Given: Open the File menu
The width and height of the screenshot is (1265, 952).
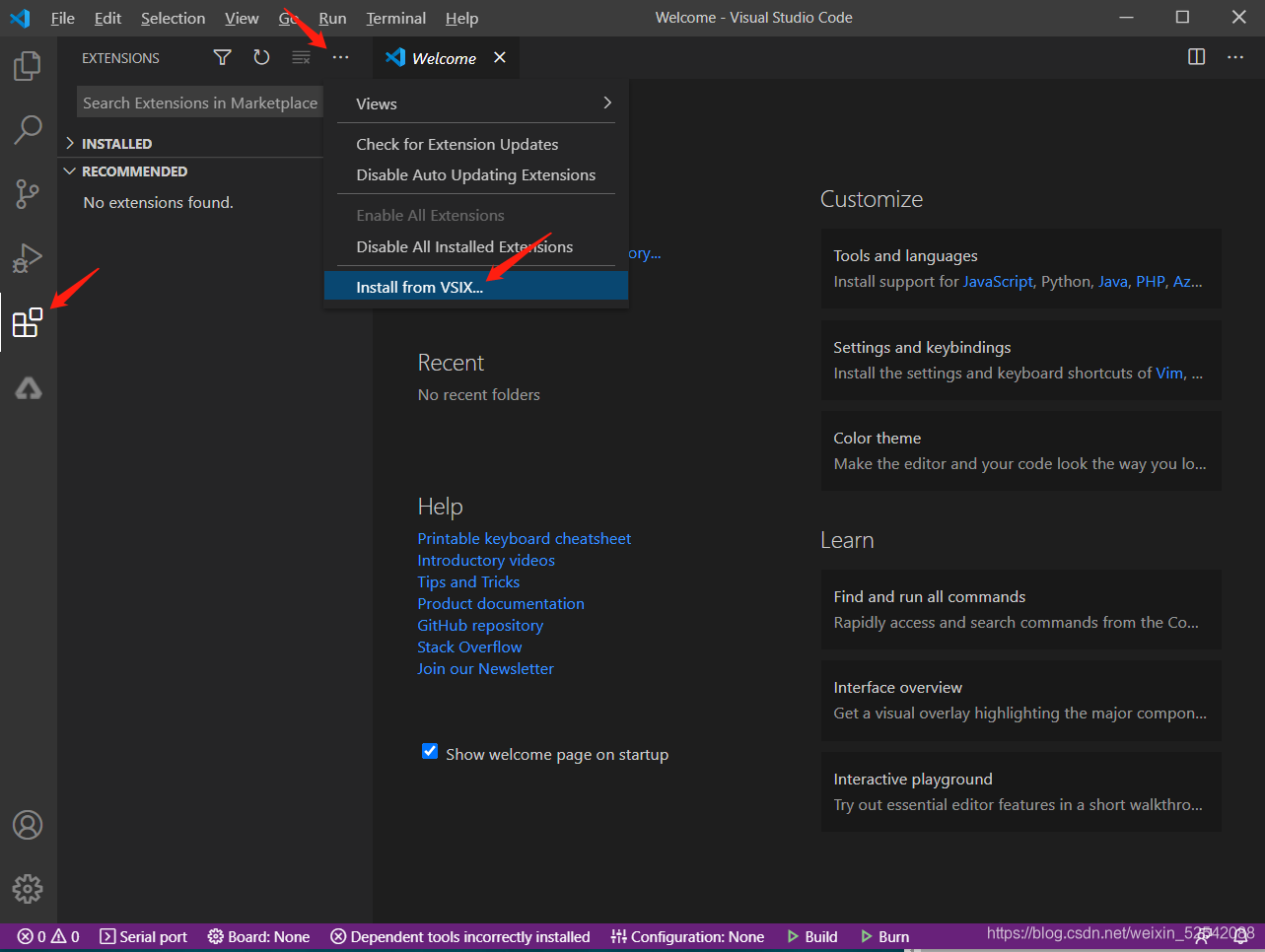Looking at the screenshot, I should (x=63, y=18).
